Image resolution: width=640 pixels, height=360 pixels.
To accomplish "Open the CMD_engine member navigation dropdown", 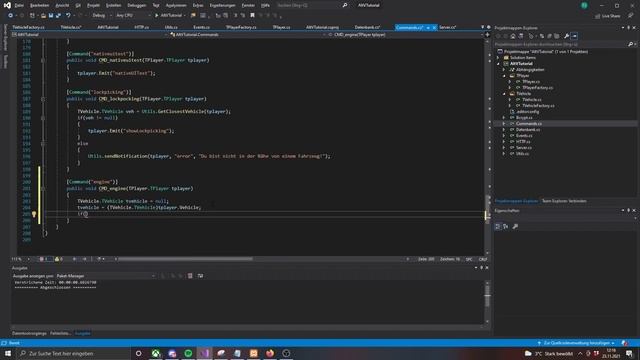I will tap(404, 35).
